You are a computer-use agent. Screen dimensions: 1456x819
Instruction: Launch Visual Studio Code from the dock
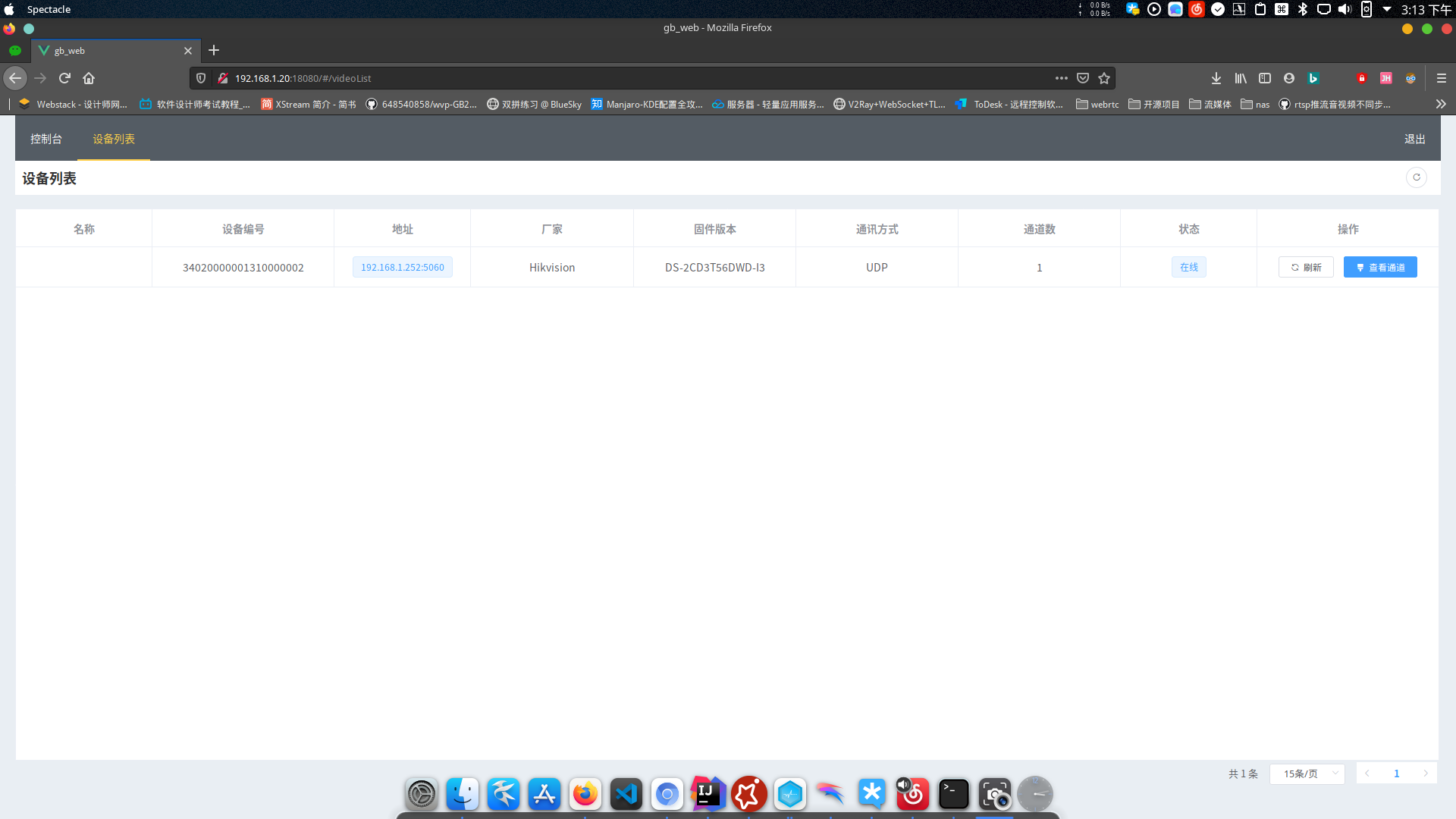coord(626,794)
